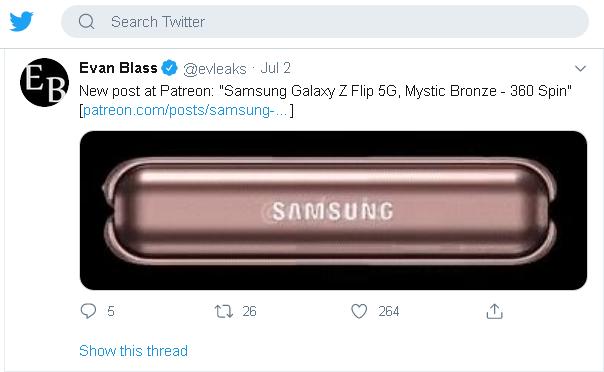Retweet using the retweet arrows icon

tap(224, 311)
